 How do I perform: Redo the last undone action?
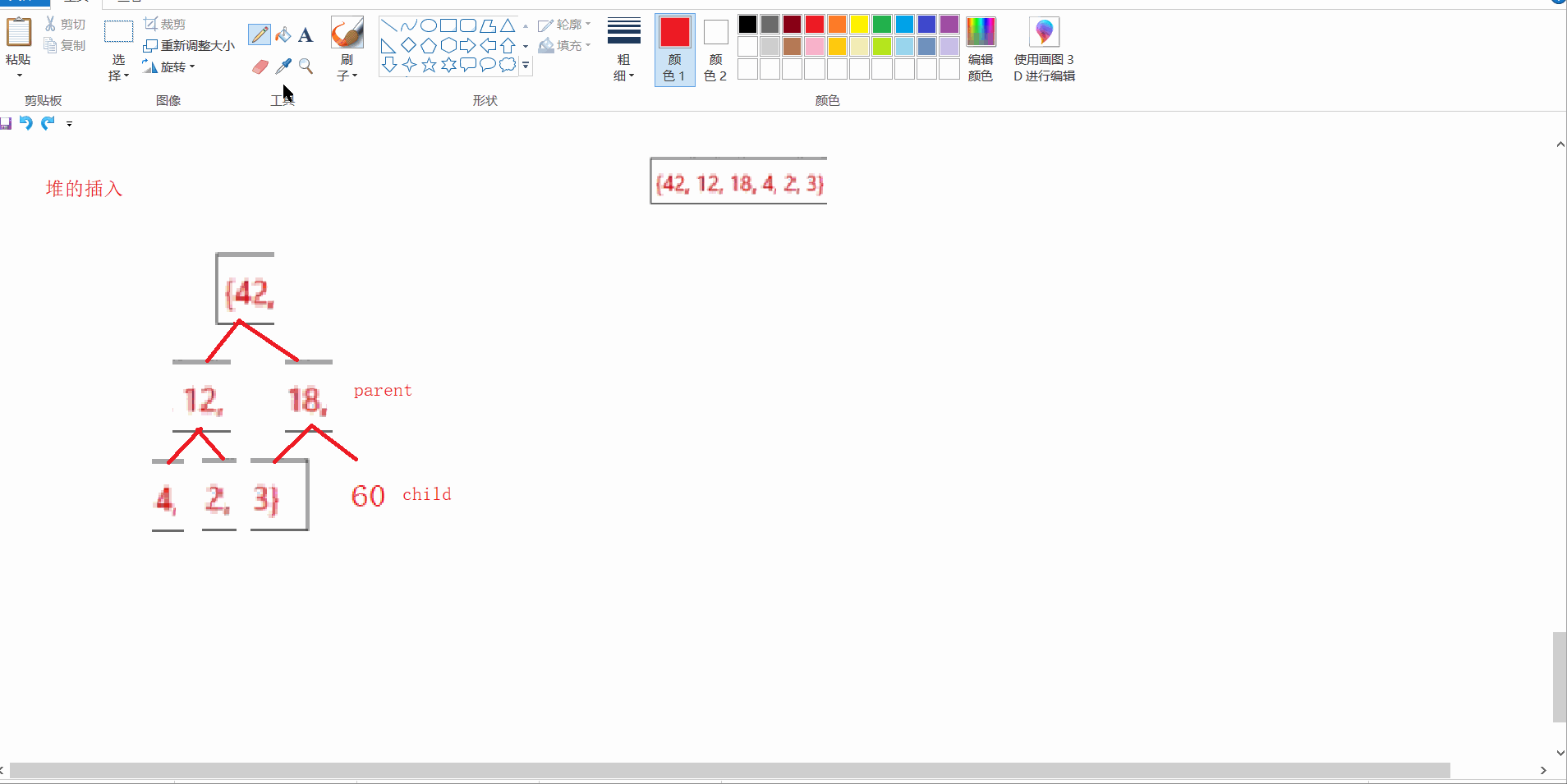pos(48,123)
